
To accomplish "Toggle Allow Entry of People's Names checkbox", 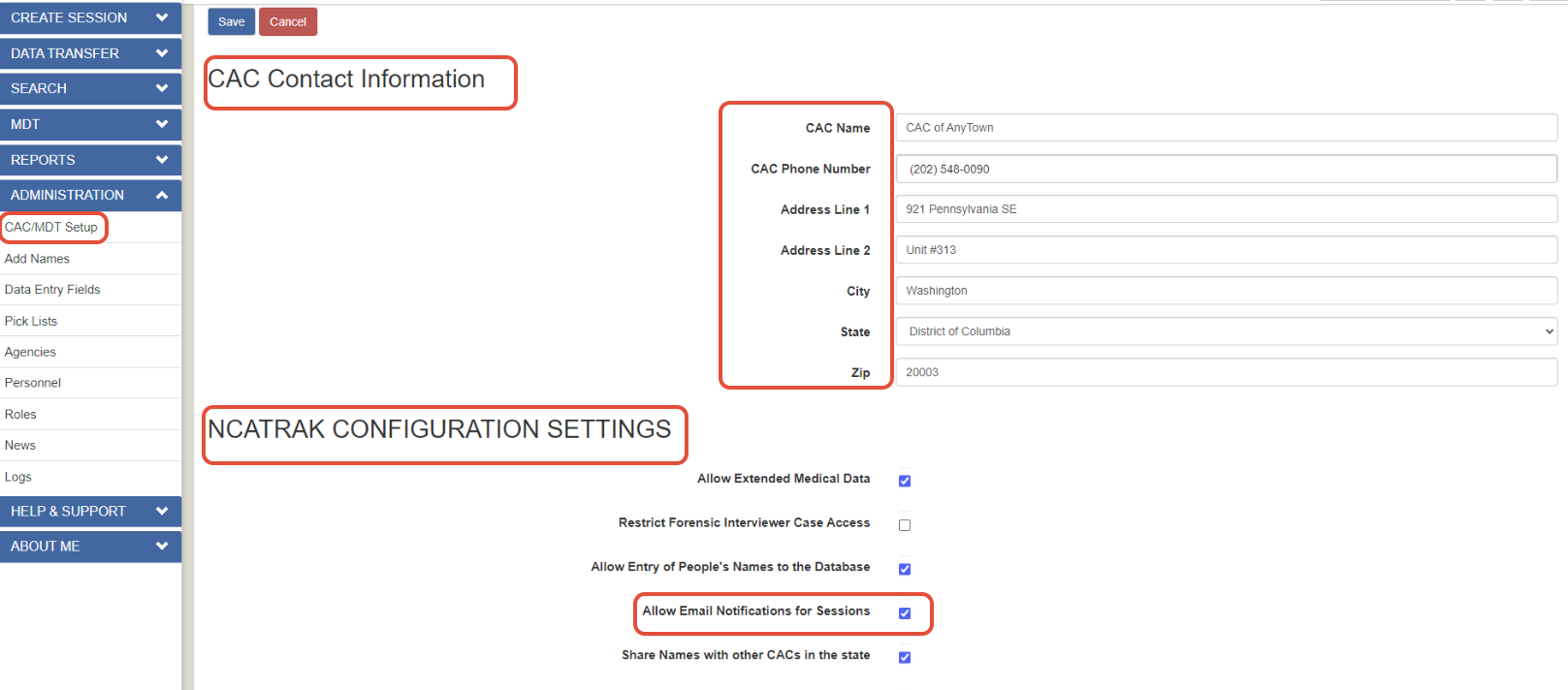I will [x=905, y=569].
